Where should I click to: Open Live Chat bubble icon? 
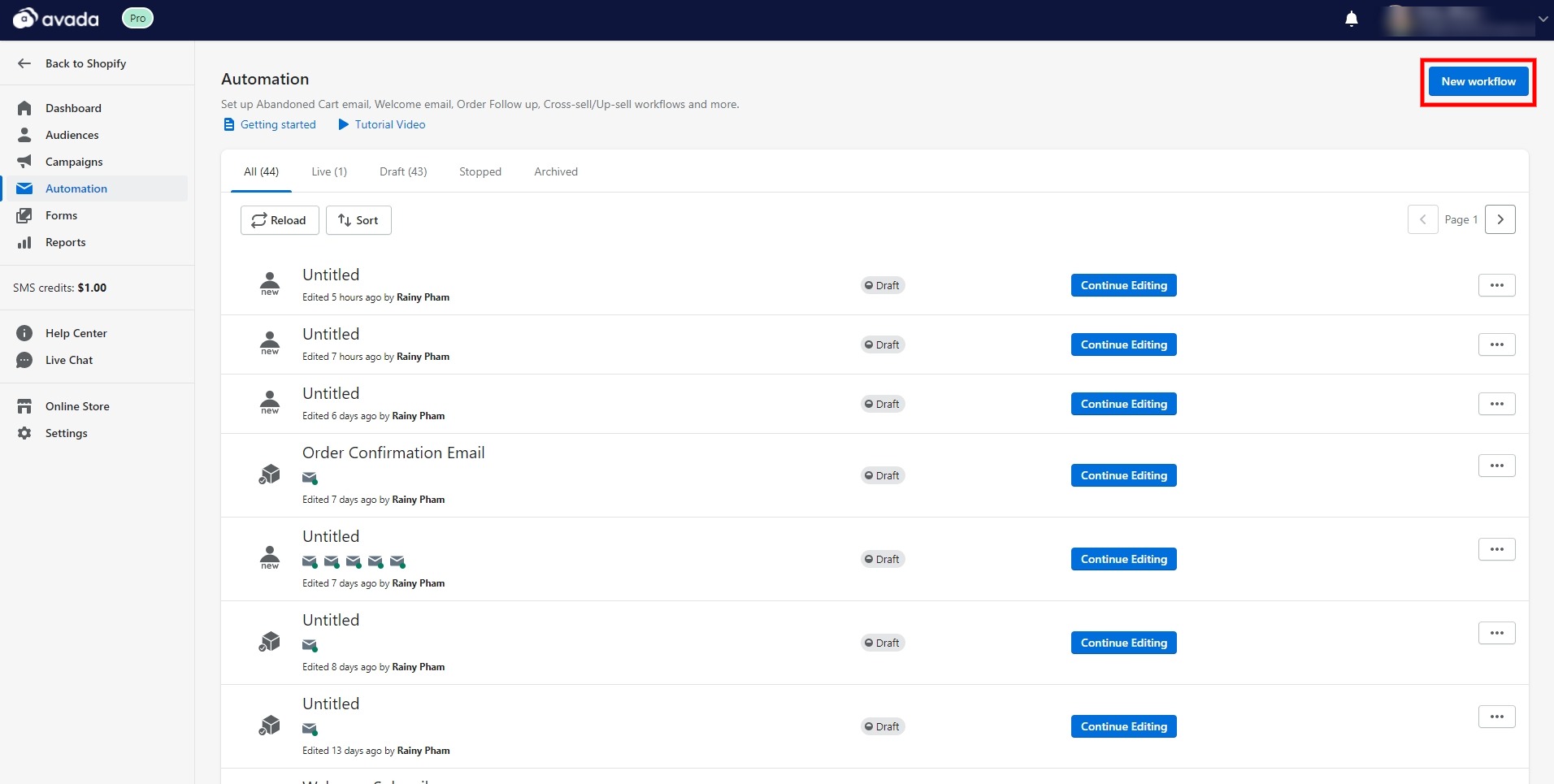pyautogui.click(x=24, y=360)
